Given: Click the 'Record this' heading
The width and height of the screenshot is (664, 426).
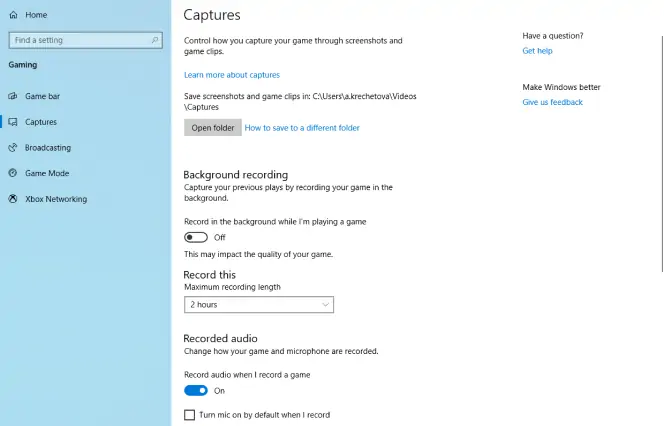Looking at the screenshot, I should pyautogui.click(x=210, y=275).
